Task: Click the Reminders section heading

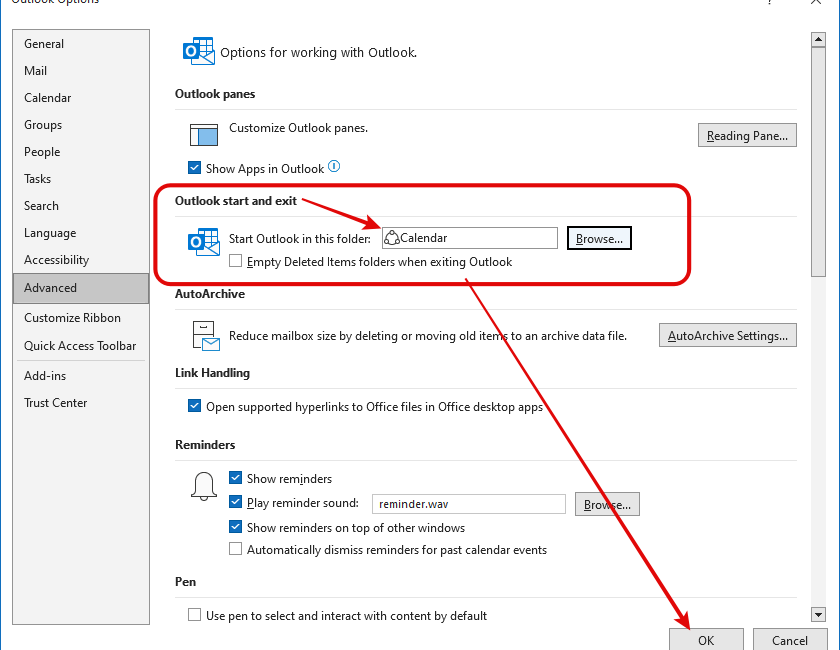Action: (x=205, y=445)
